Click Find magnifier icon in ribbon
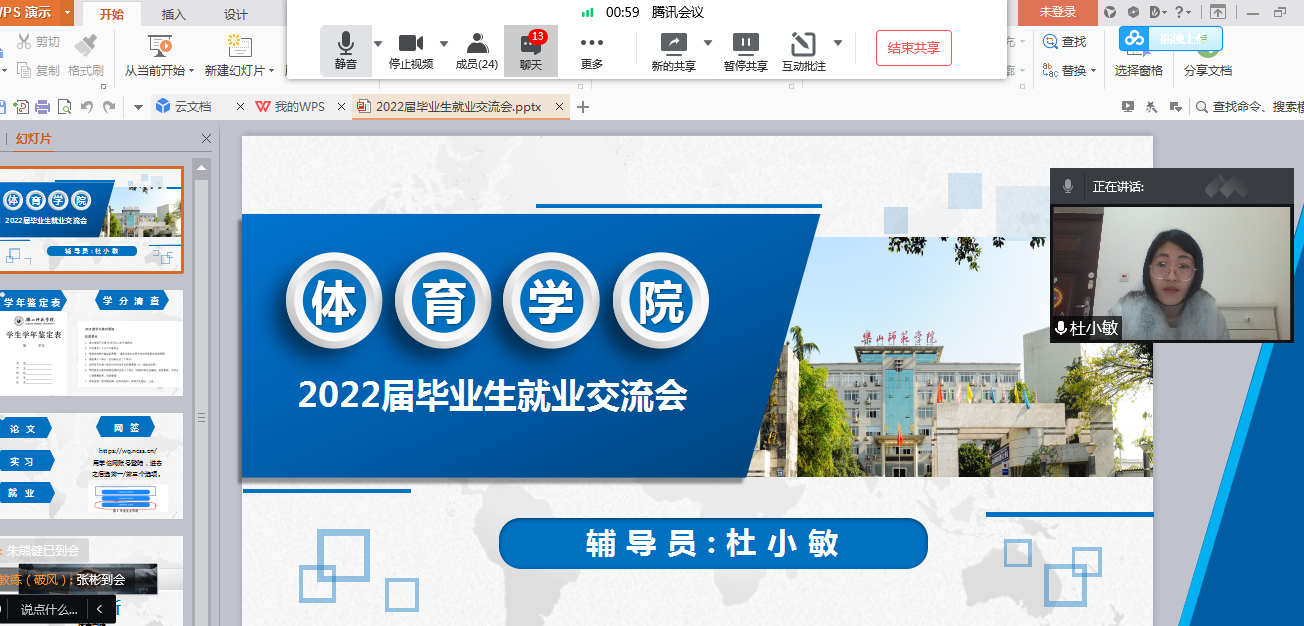This screenshot has height=626, width=1304. 1050,42
